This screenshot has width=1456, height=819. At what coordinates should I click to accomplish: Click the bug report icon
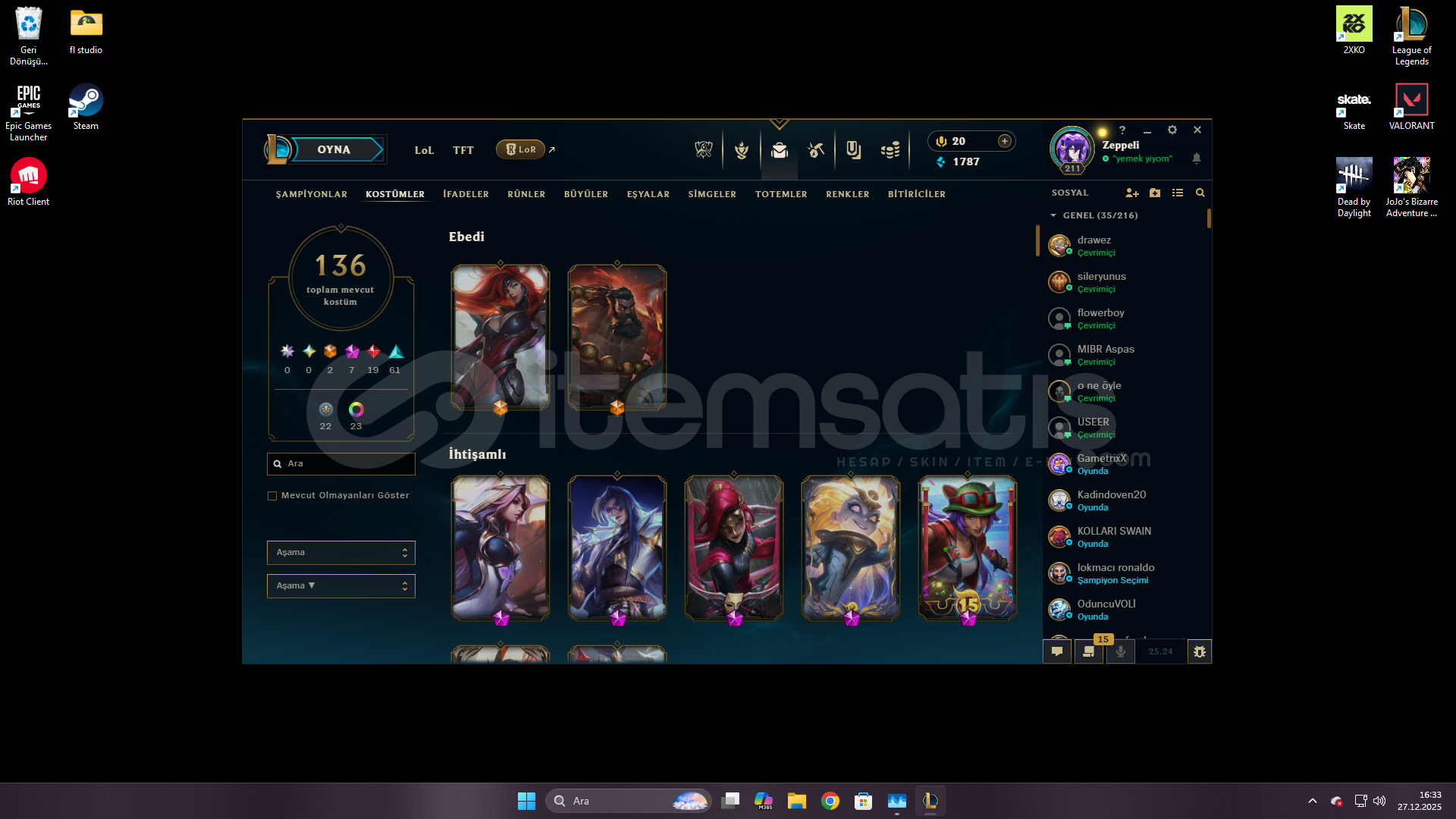(1199, 651)
